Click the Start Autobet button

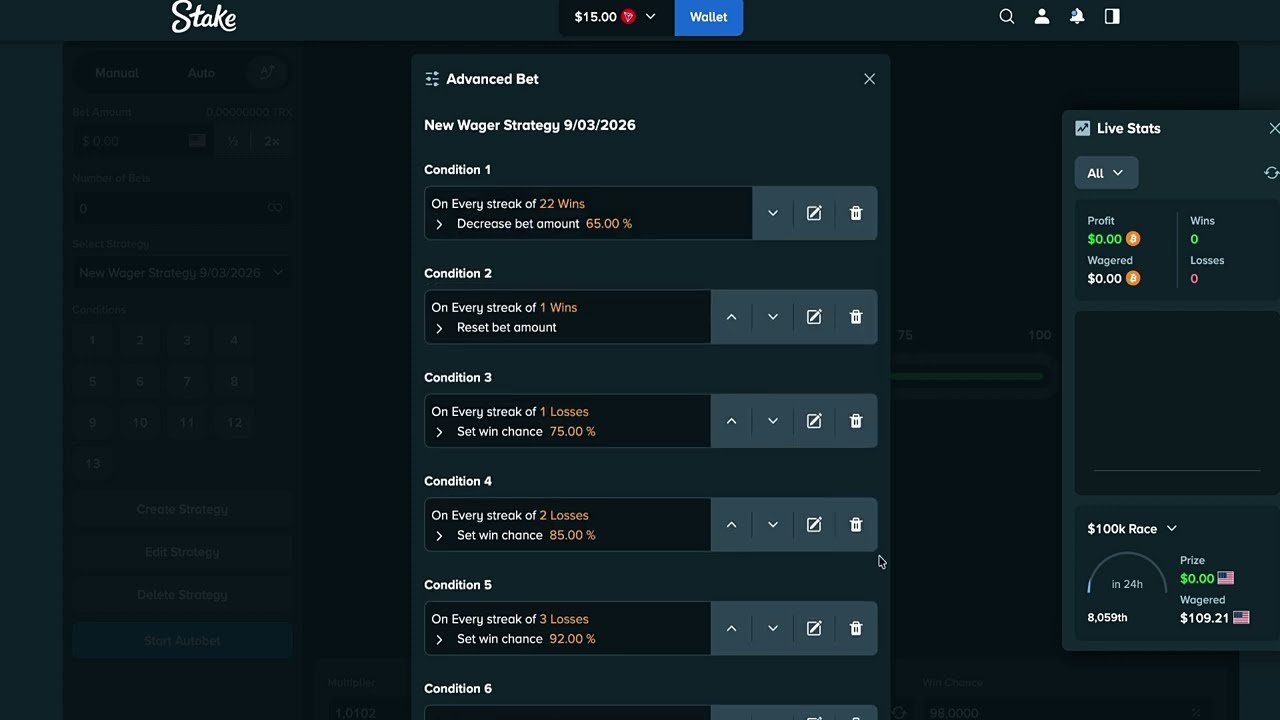(x=182, y=641)
